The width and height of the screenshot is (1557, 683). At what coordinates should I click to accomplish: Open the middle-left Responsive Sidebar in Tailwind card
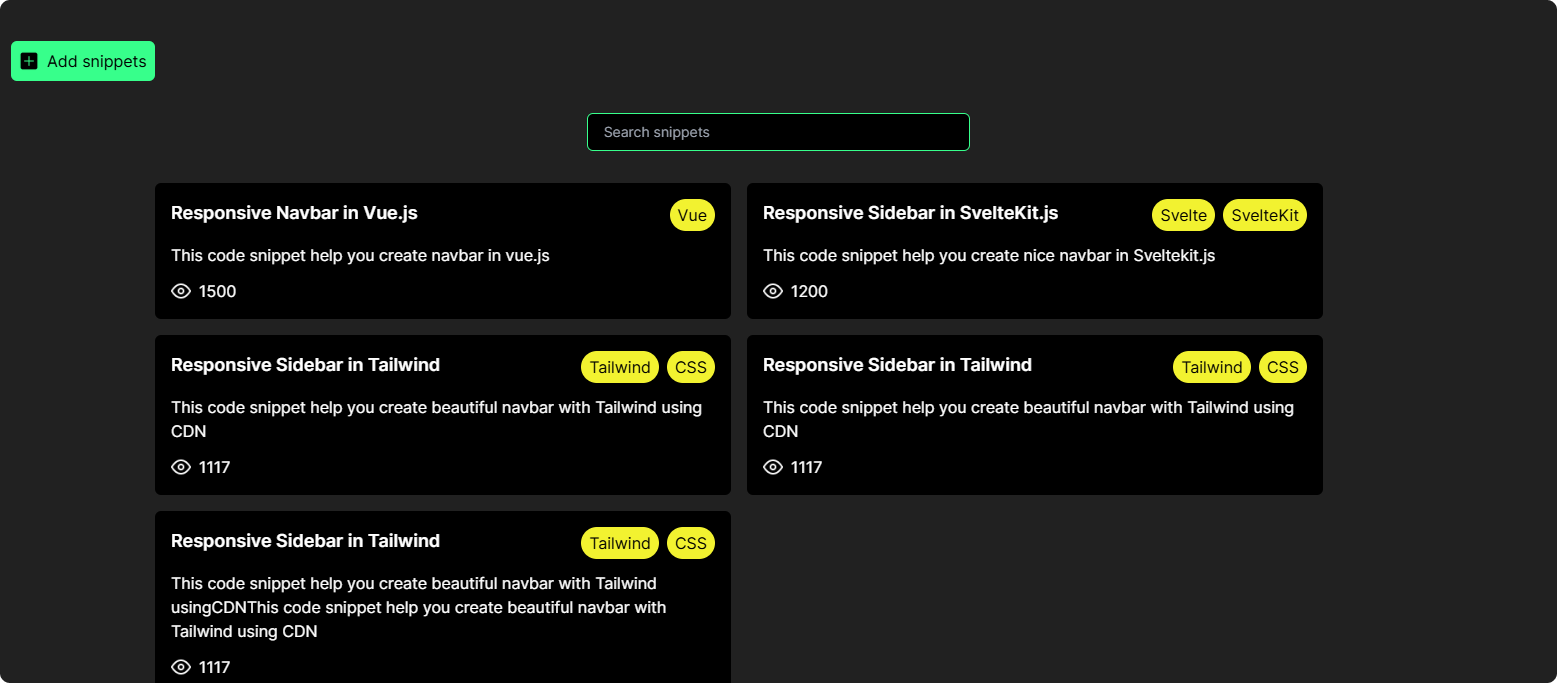[x=305, y=365]
